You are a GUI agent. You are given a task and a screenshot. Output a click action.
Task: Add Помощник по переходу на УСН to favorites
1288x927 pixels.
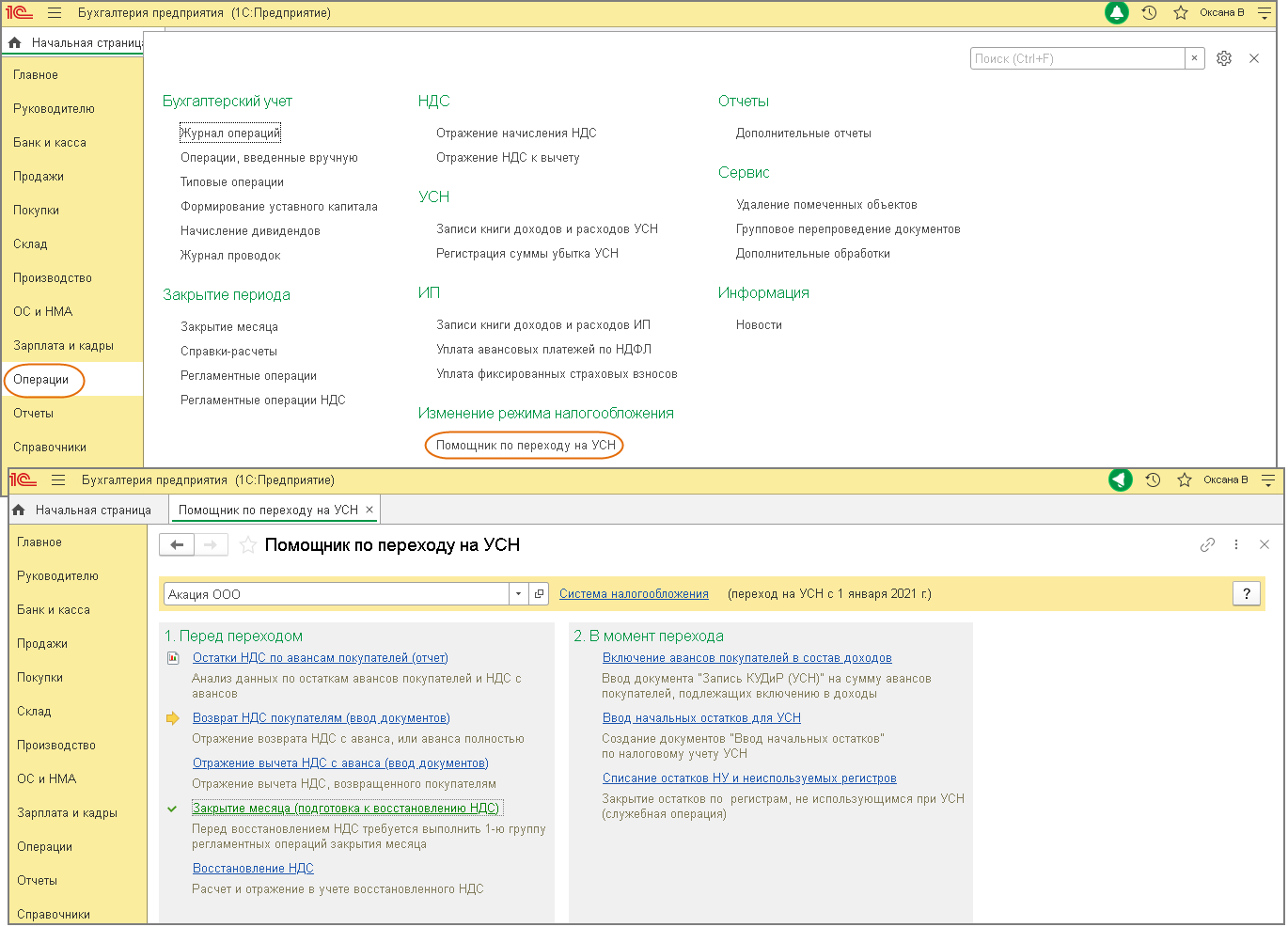248,545
